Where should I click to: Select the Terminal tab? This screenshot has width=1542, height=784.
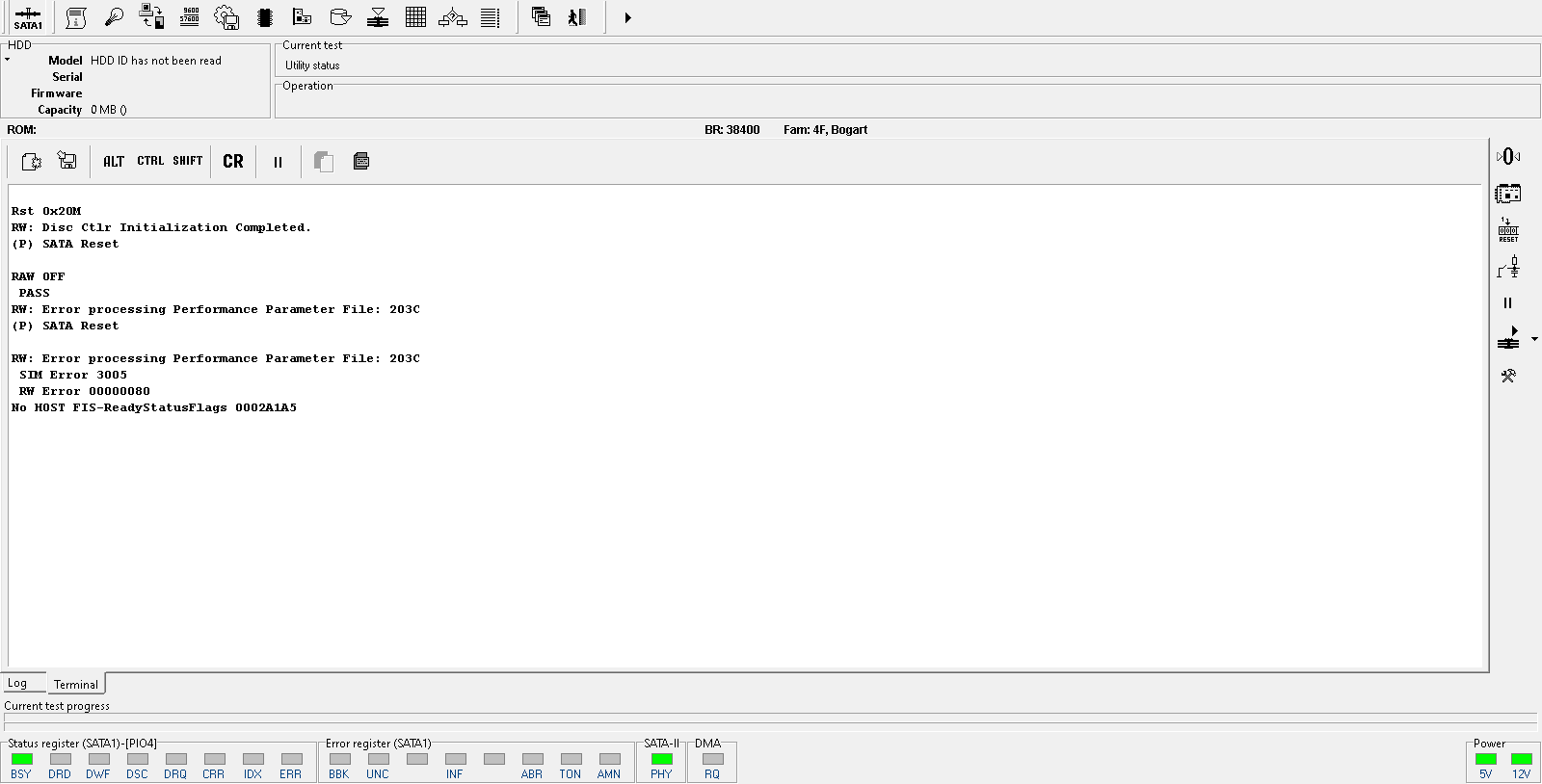(76, 684)
